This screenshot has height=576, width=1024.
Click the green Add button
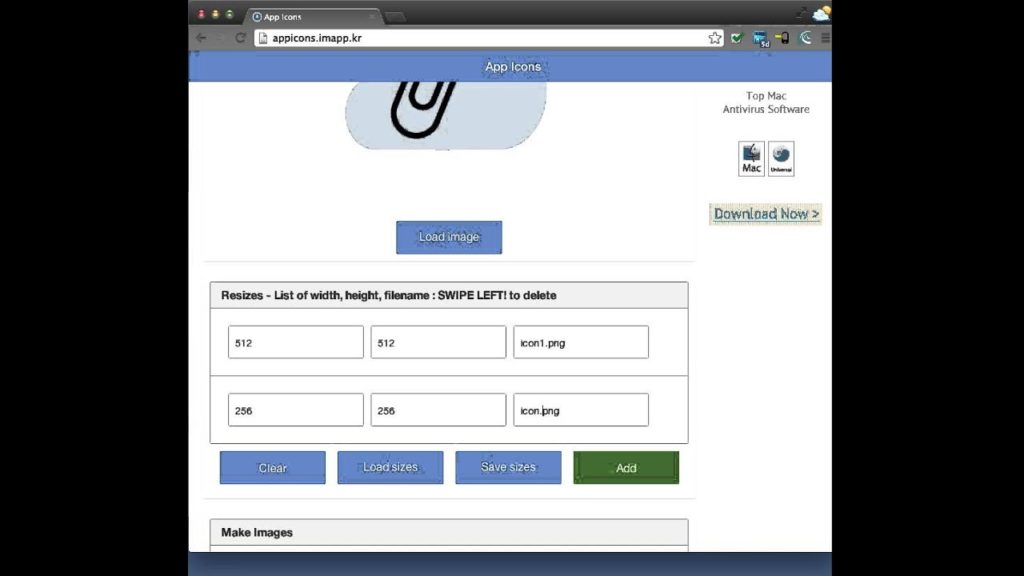tap(626, 468)
